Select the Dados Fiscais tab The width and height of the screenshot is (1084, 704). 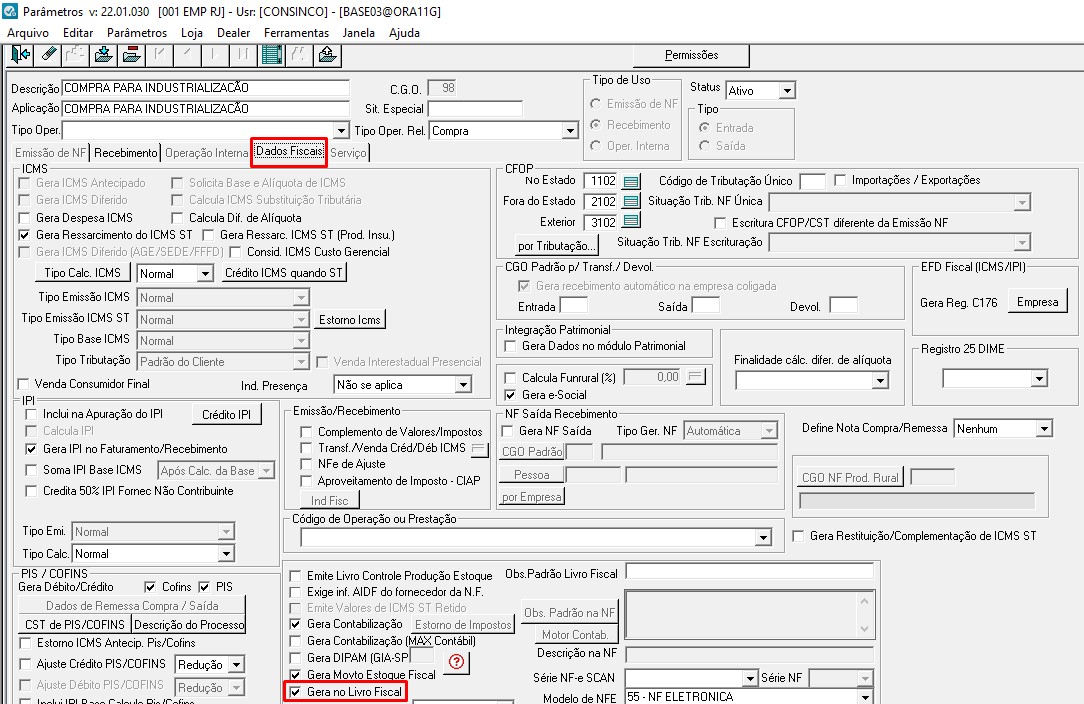click(x=289, y=151)
